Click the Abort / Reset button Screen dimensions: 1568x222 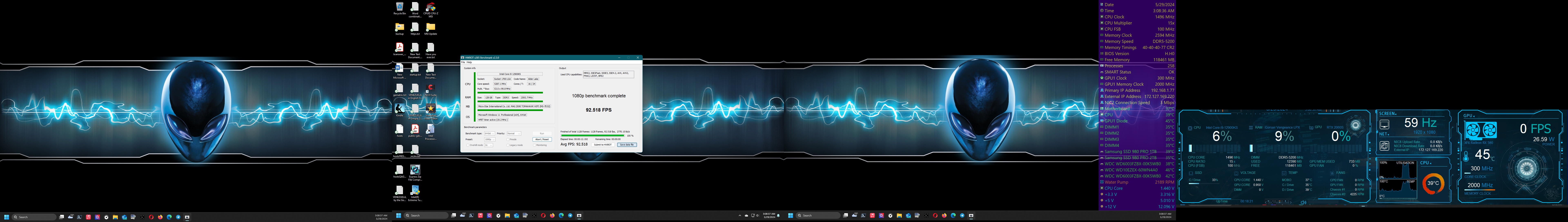[542, 139]
